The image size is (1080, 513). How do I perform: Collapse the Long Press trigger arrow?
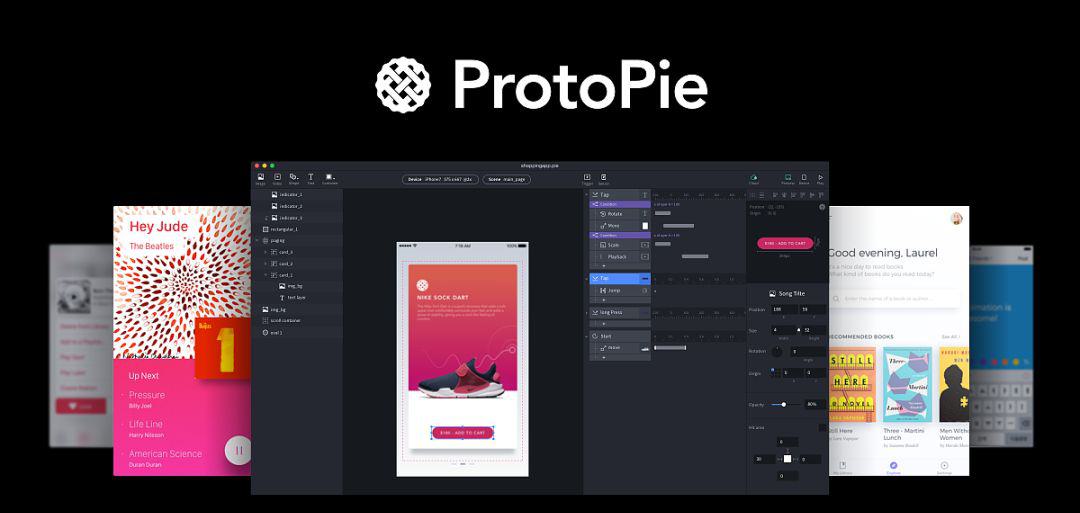pyautogui.click(x=587, y=313)
